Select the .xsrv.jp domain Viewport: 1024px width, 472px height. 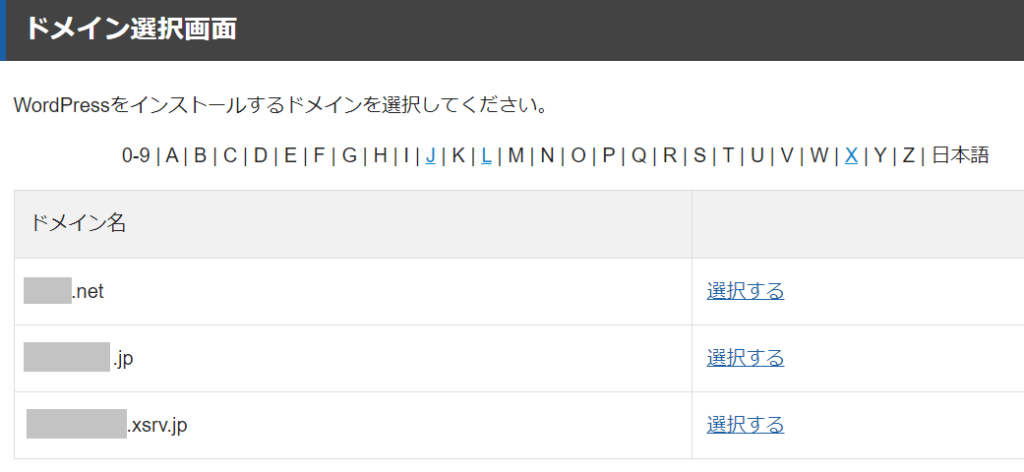(x=745, y=425)
